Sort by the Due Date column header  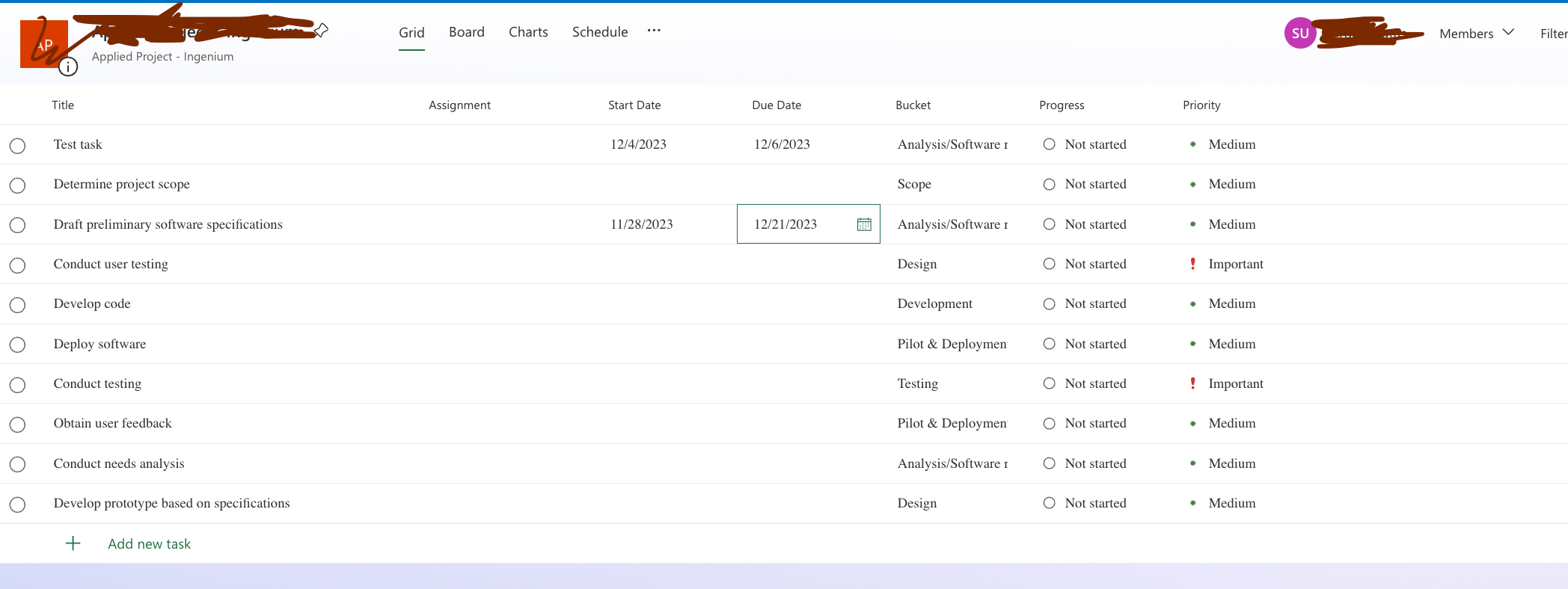(x=777, y=105)
